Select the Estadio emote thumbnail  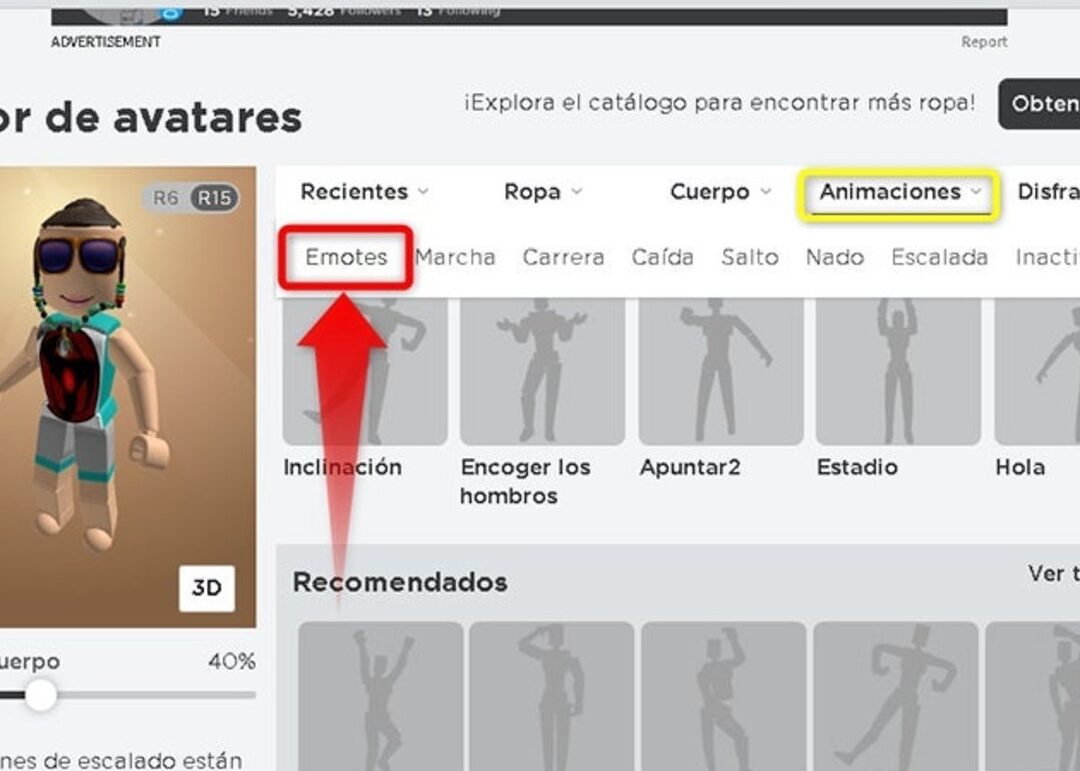click(898, 371)
